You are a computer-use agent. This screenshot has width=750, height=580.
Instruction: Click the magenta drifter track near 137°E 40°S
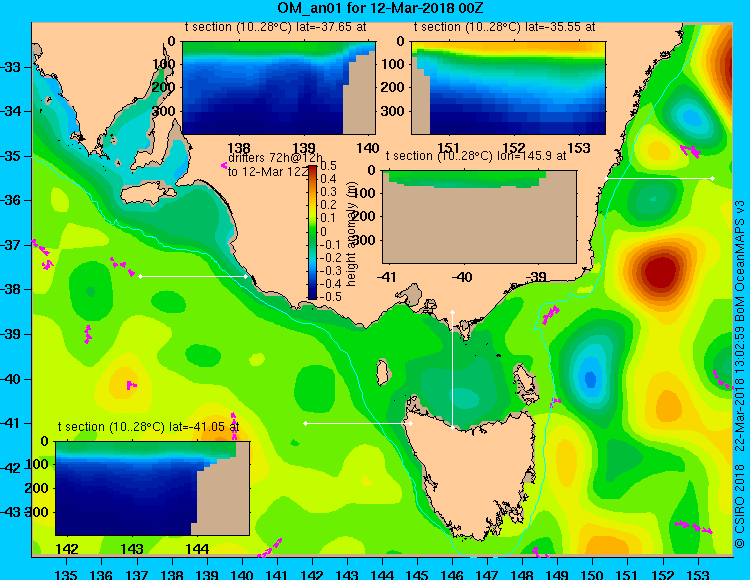pyautogui.click(x=132, y=385)
